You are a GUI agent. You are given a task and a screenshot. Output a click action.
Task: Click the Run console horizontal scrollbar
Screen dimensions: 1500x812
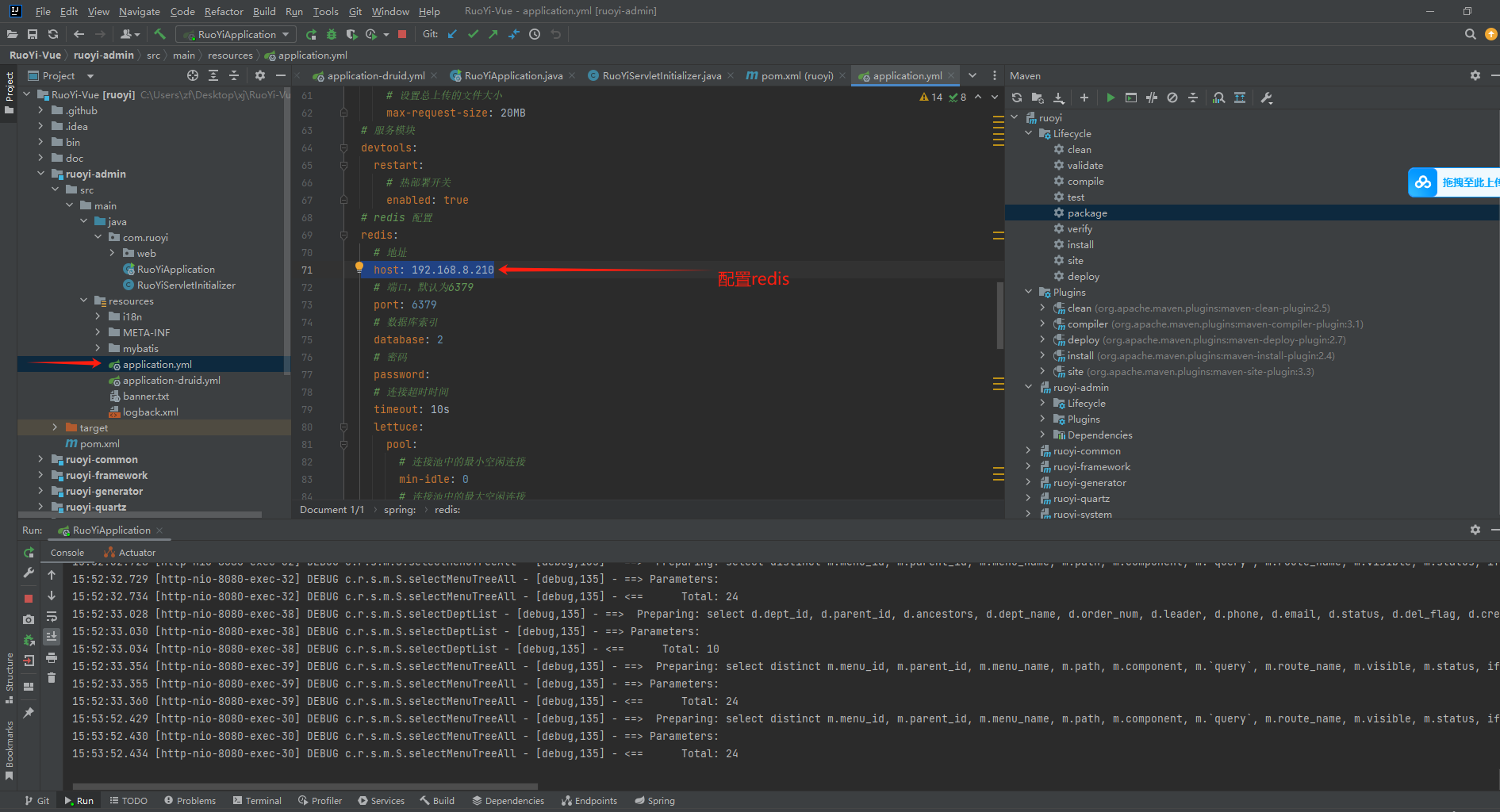(305, 787)
